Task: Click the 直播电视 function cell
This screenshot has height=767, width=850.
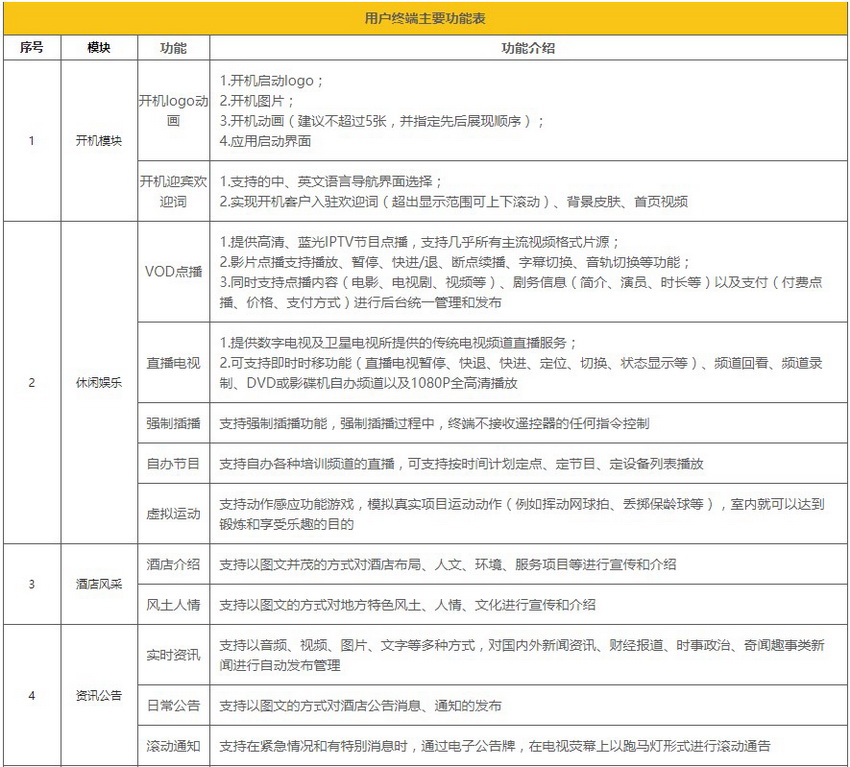Action: [173, 363]
